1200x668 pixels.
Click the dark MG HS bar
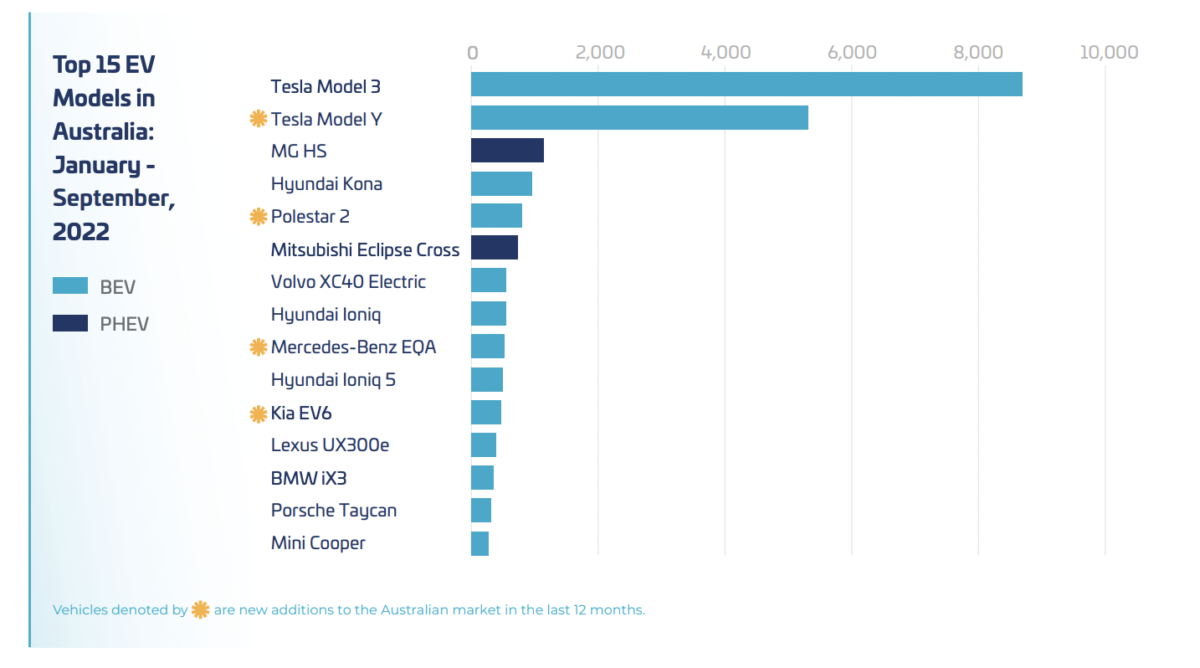coord(508,150)
